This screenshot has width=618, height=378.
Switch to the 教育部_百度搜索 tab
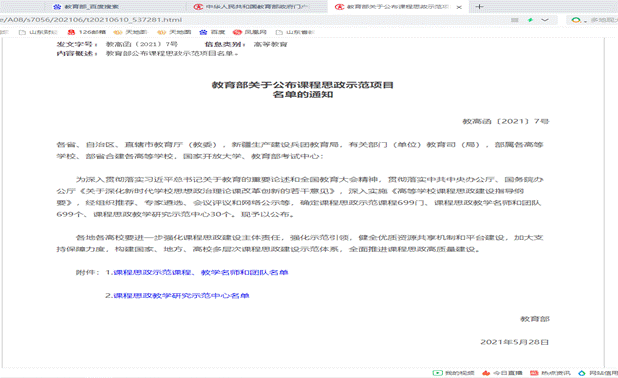[x=86, y=7]
